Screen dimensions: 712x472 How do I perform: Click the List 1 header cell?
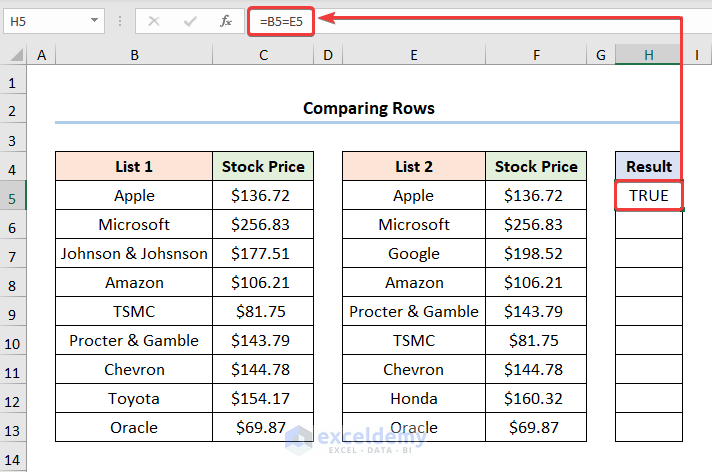click(134, 167)
